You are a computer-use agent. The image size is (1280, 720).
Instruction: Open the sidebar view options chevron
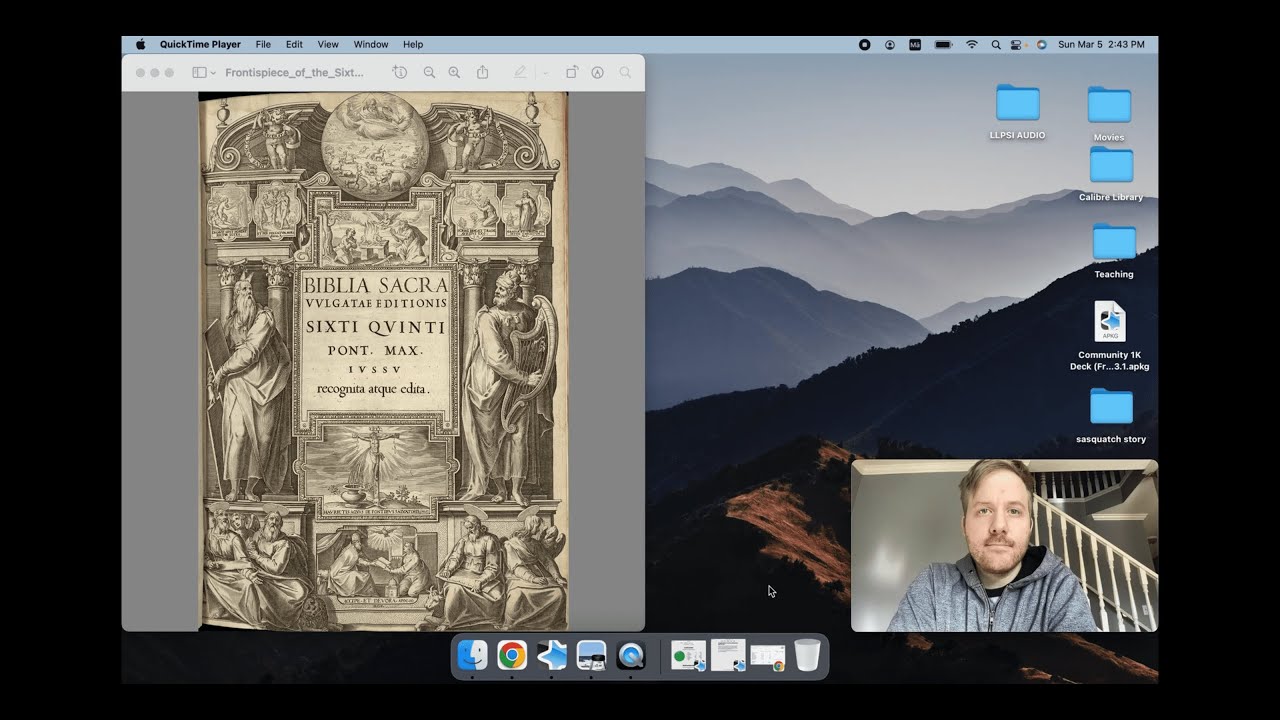click(213, 73)
